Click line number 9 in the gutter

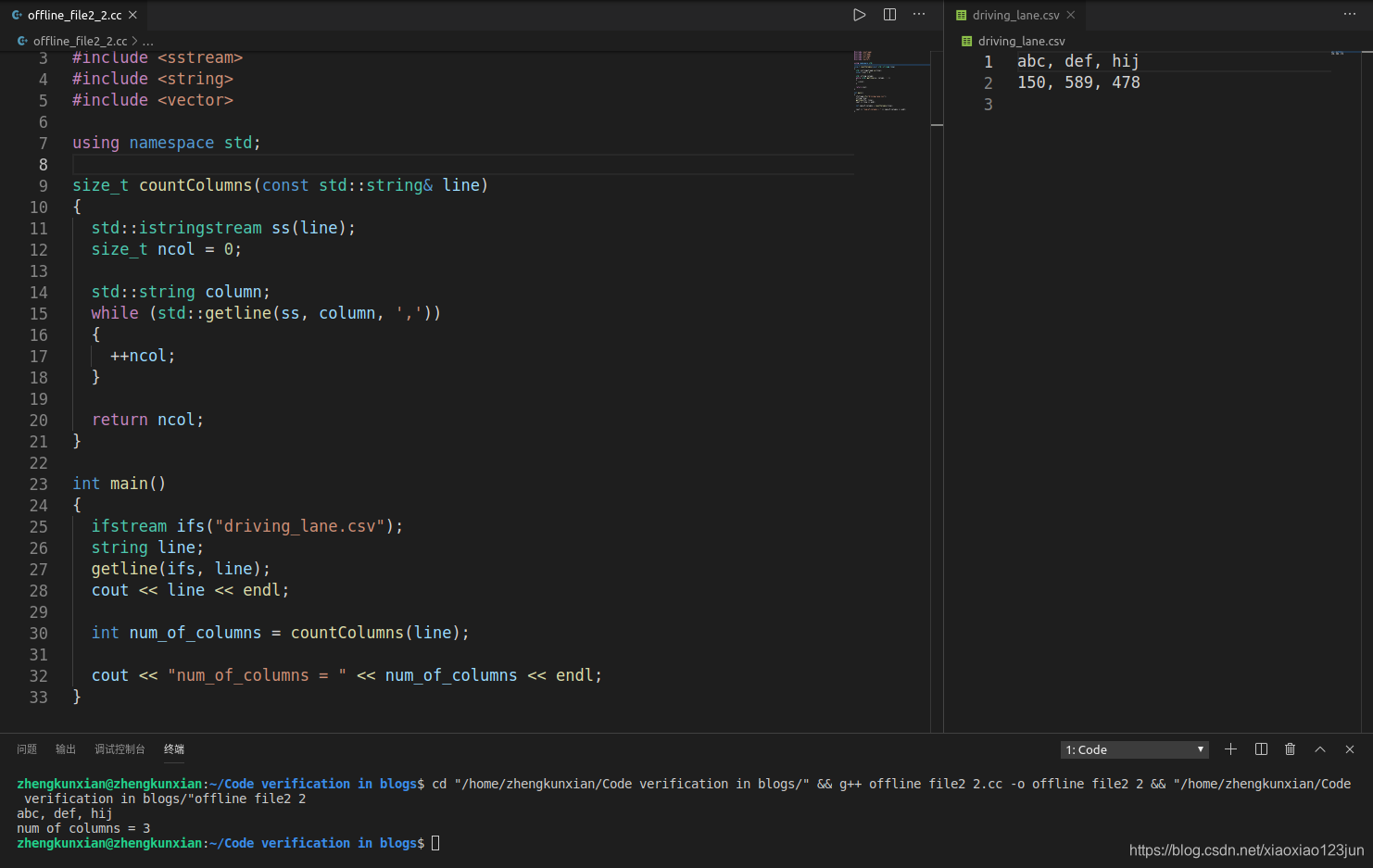[x=43, y=186]
